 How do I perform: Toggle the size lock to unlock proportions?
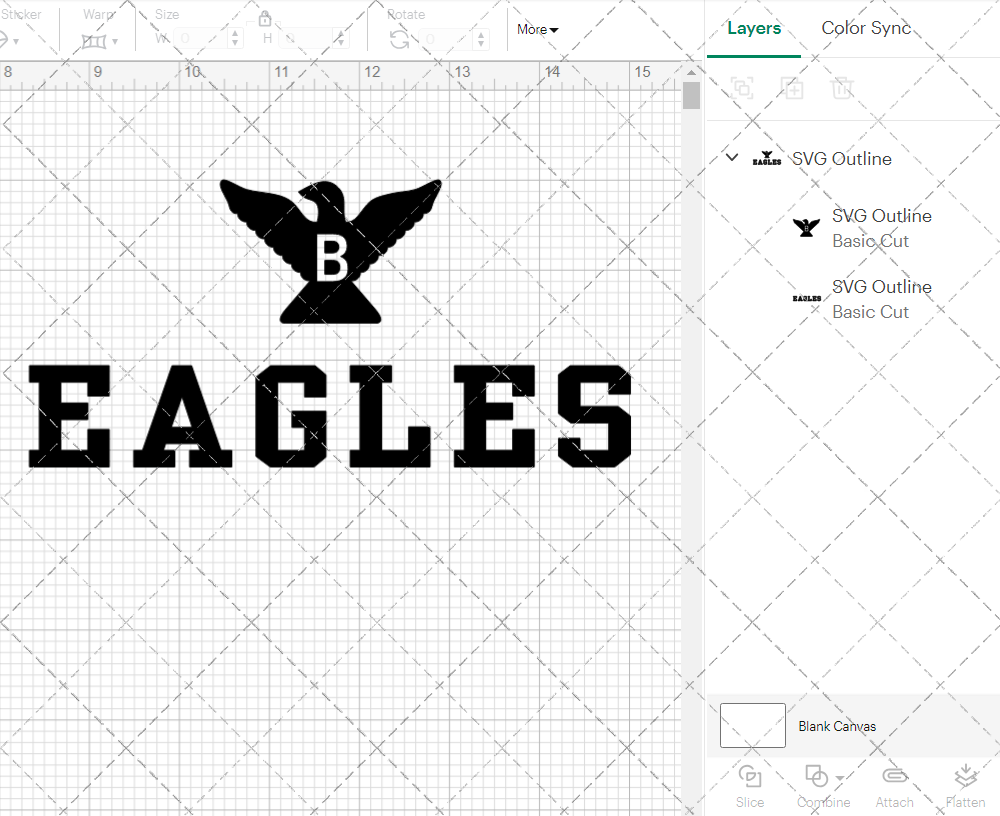click(x=266, y=19)
